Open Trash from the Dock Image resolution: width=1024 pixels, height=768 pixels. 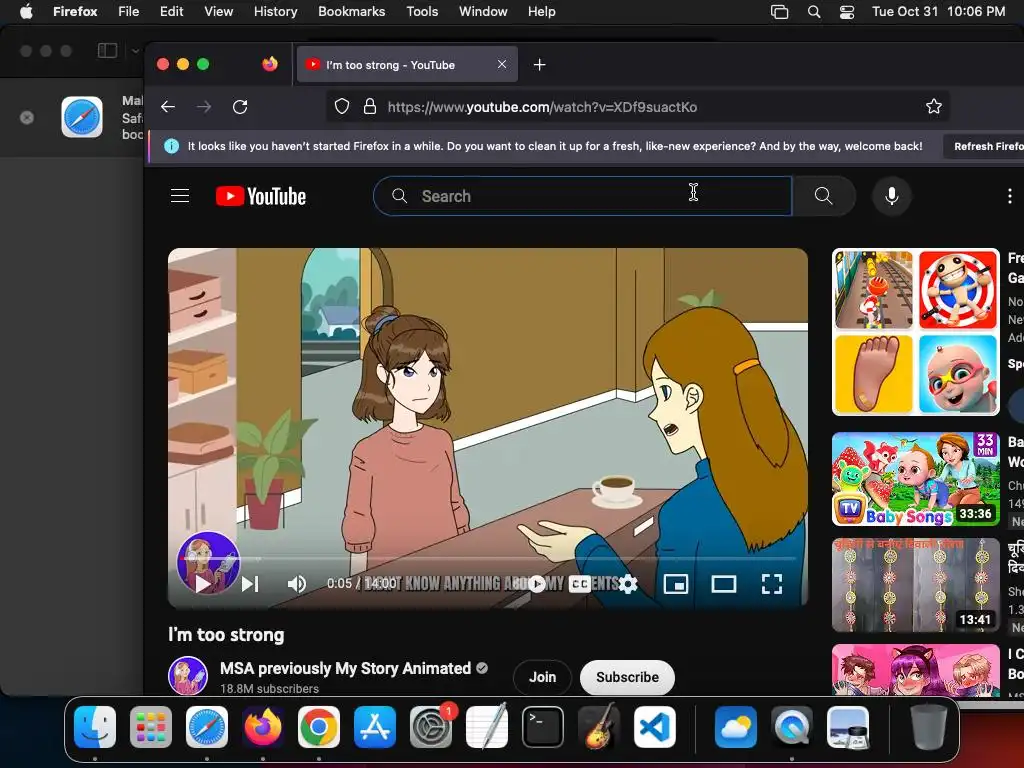point(929,727)
